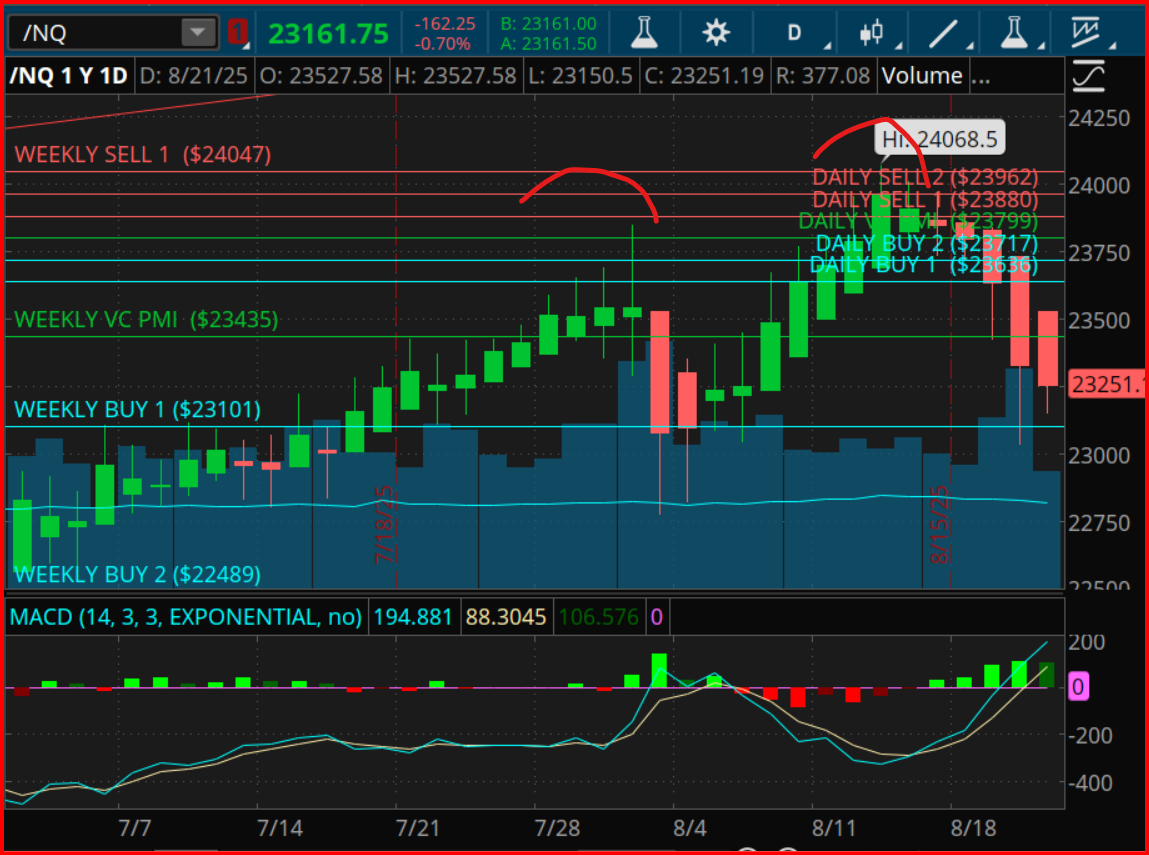Click the 7/18/25 vertical date marker

coord(385,525)
